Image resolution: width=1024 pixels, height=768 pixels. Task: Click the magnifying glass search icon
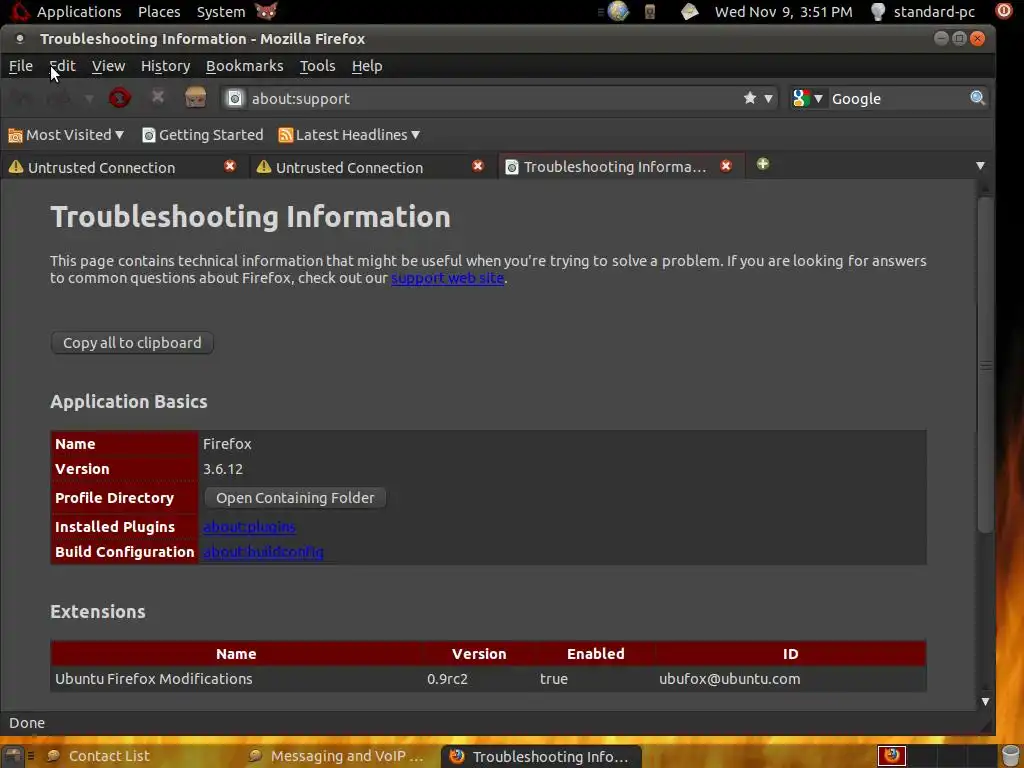click(977, 98)
